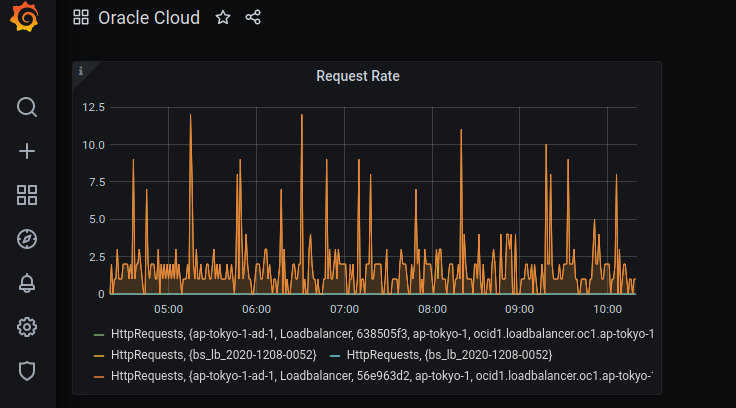
Task: Toggle the cyan bs_lb_2020-1208-0052 legend series
Action: pos(449,355)
